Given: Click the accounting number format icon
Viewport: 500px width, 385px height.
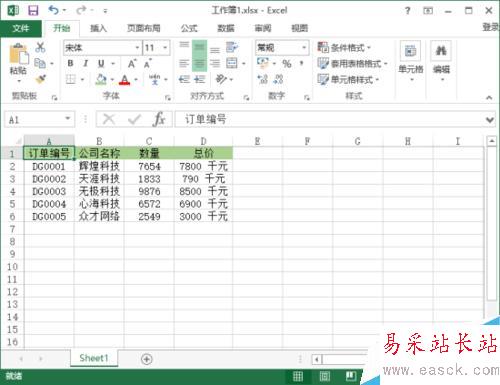Looking at the screenshot, I should (x=263, y=63).
